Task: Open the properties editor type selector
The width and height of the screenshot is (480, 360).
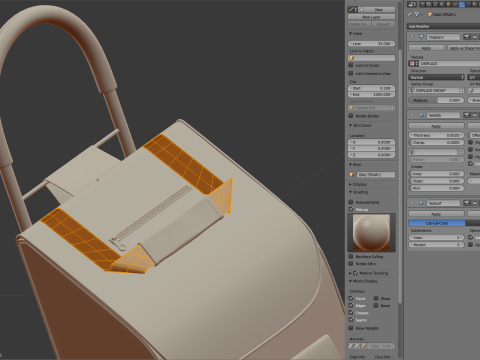Action: [x=412, y=4]
